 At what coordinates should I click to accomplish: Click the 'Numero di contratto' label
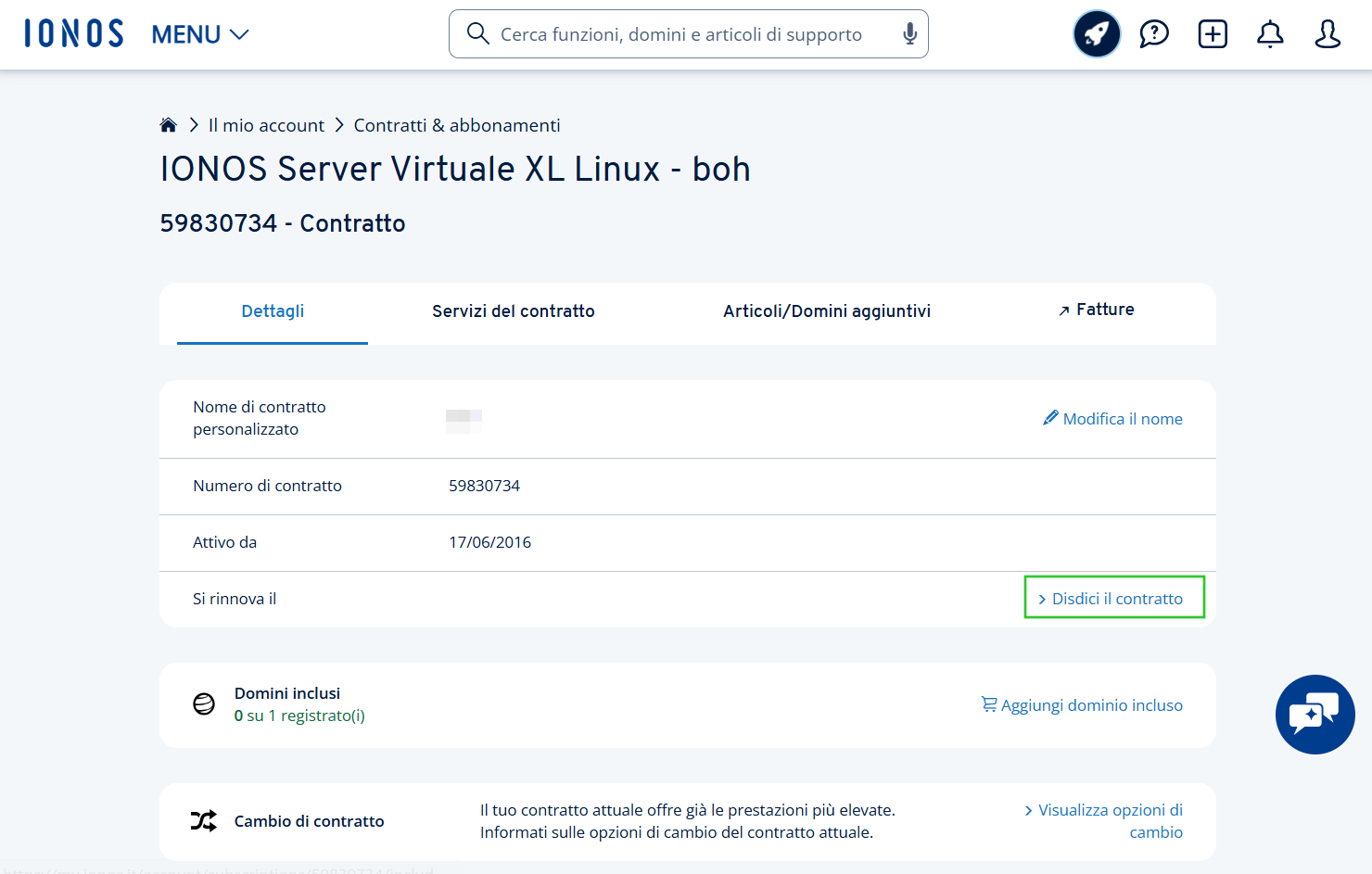pyautogui.click(x=267, y=486)
